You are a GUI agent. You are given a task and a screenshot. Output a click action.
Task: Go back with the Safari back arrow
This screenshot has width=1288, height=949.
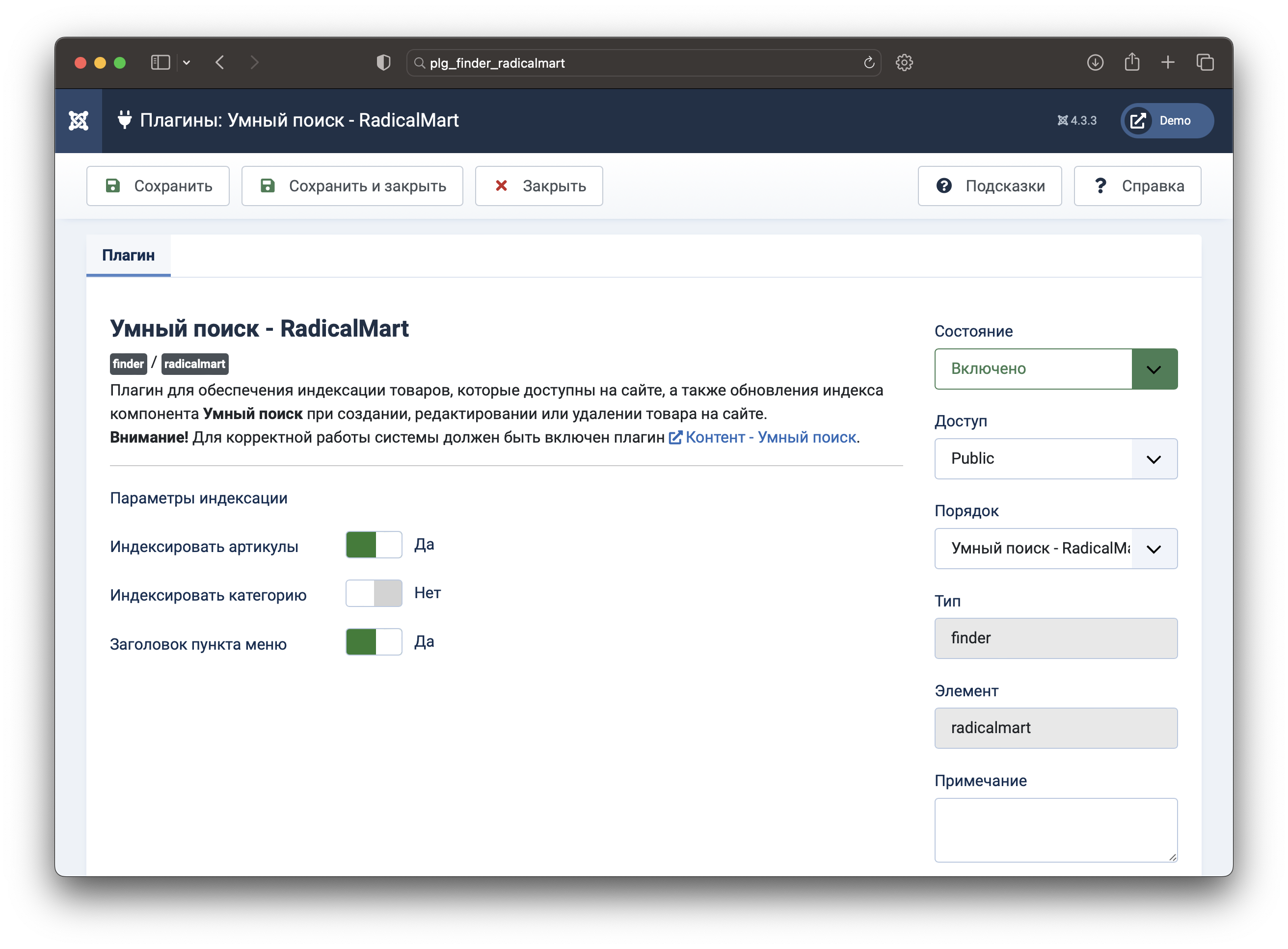(x=220, y=63)
